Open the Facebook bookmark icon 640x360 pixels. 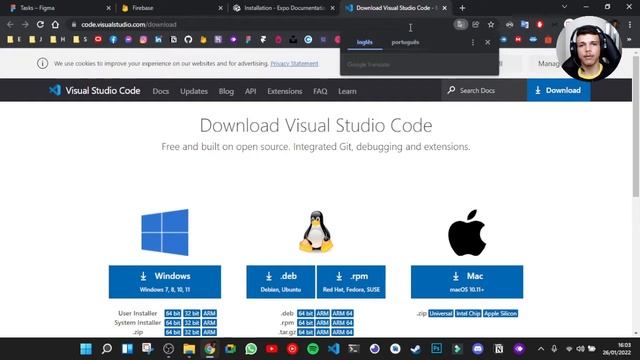(x=113, y=40)
